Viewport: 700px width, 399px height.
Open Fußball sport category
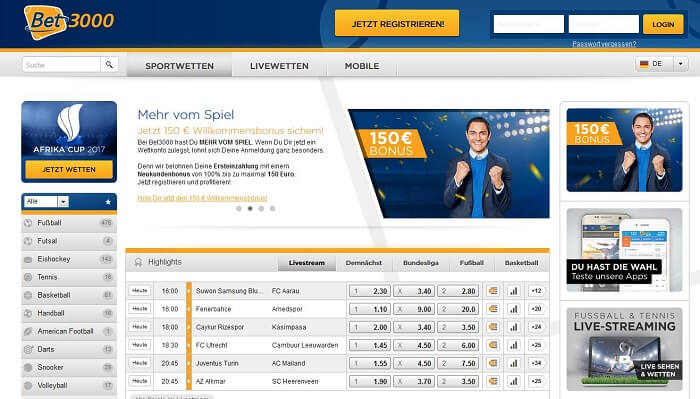pos(69,223)
